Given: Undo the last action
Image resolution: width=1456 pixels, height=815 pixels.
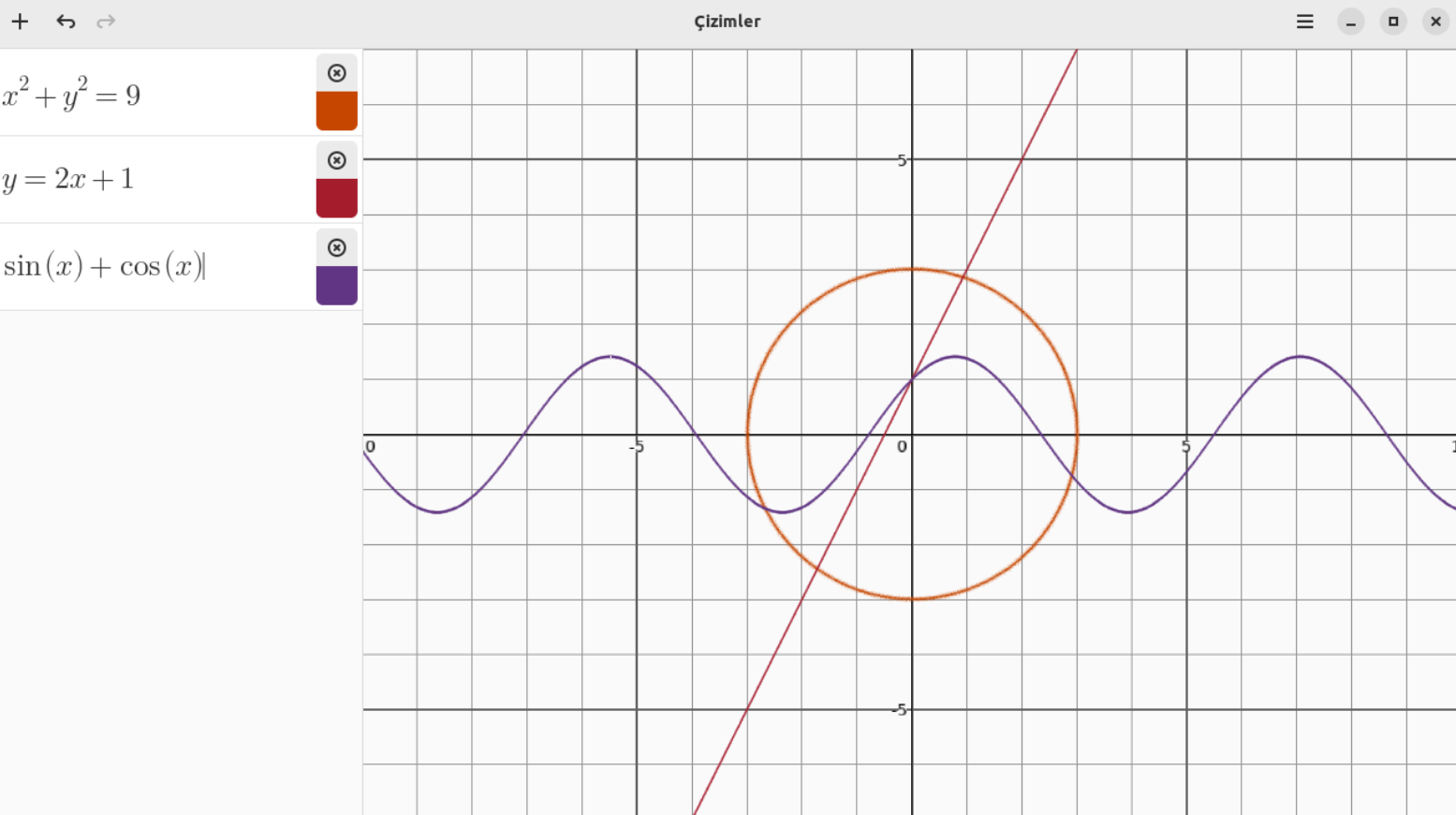Looking at the screenshot, I should pos(66,22).
